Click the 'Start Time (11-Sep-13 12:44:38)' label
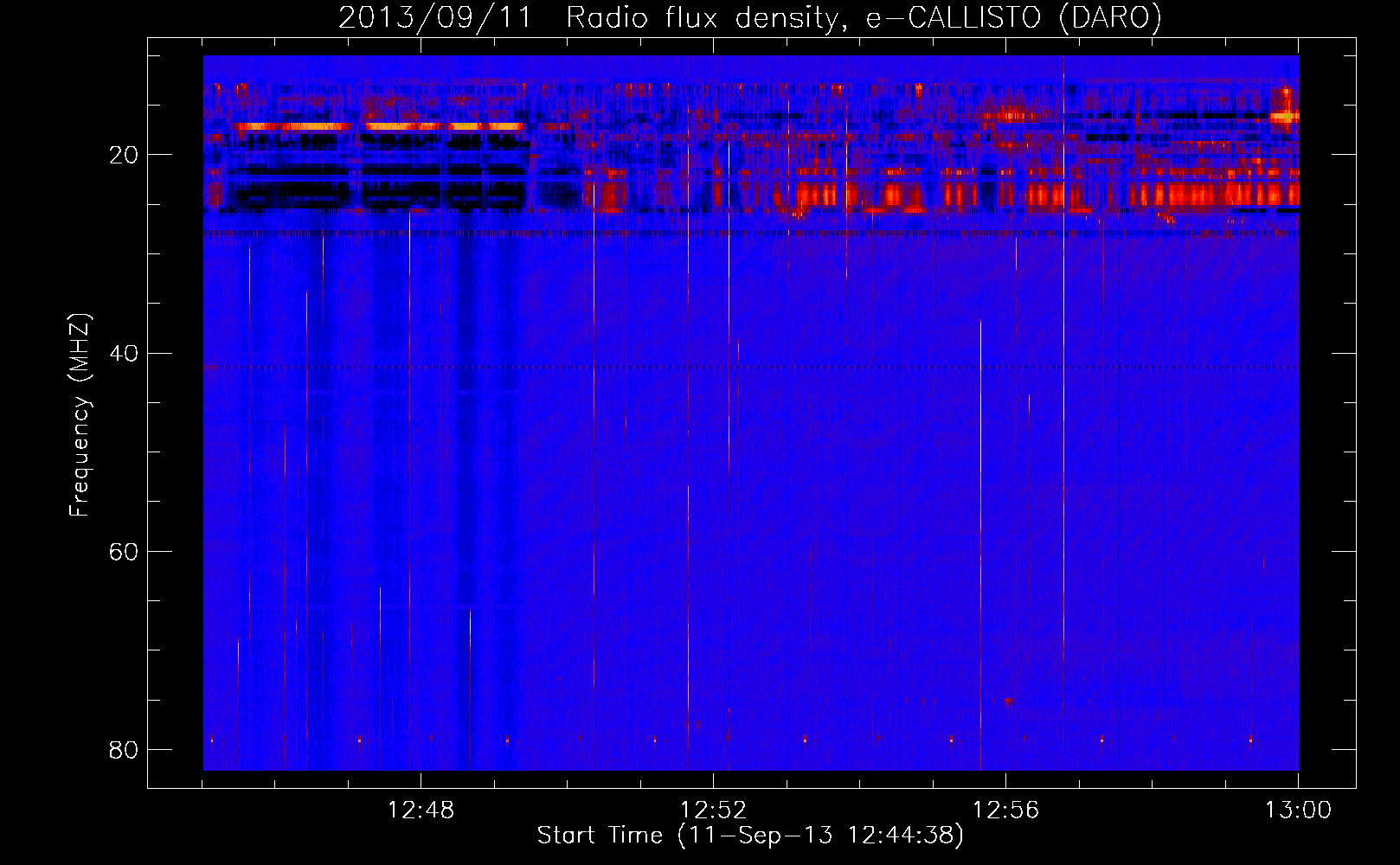The height and width of the screenshot is (865, 1400). tap(750, 836)
